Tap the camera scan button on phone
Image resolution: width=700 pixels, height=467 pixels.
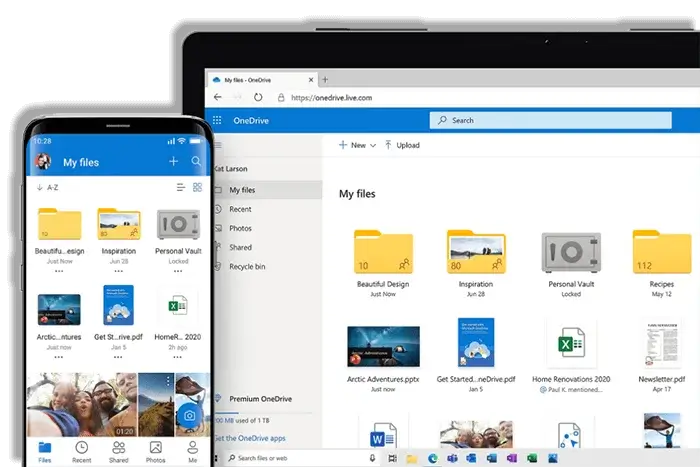[189, 416]
